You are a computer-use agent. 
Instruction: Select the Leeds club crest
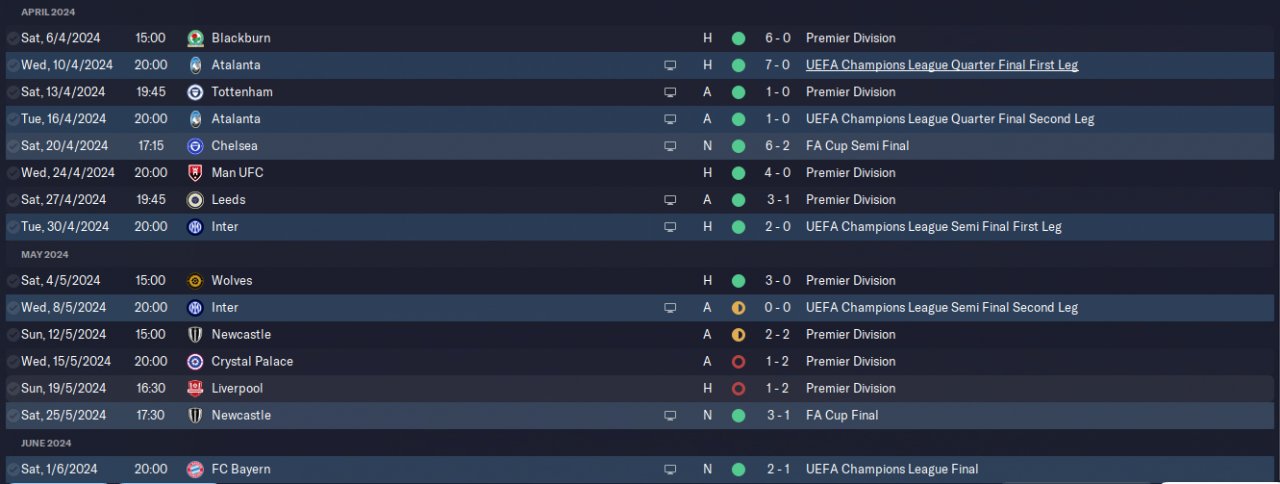pyautogui.click(x=195, y=200)
